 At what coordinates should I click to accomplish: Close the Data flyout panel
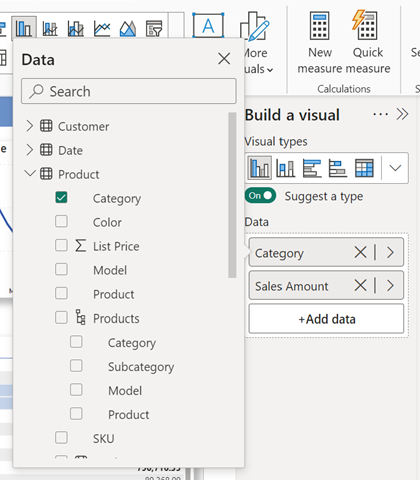point(224,59)
